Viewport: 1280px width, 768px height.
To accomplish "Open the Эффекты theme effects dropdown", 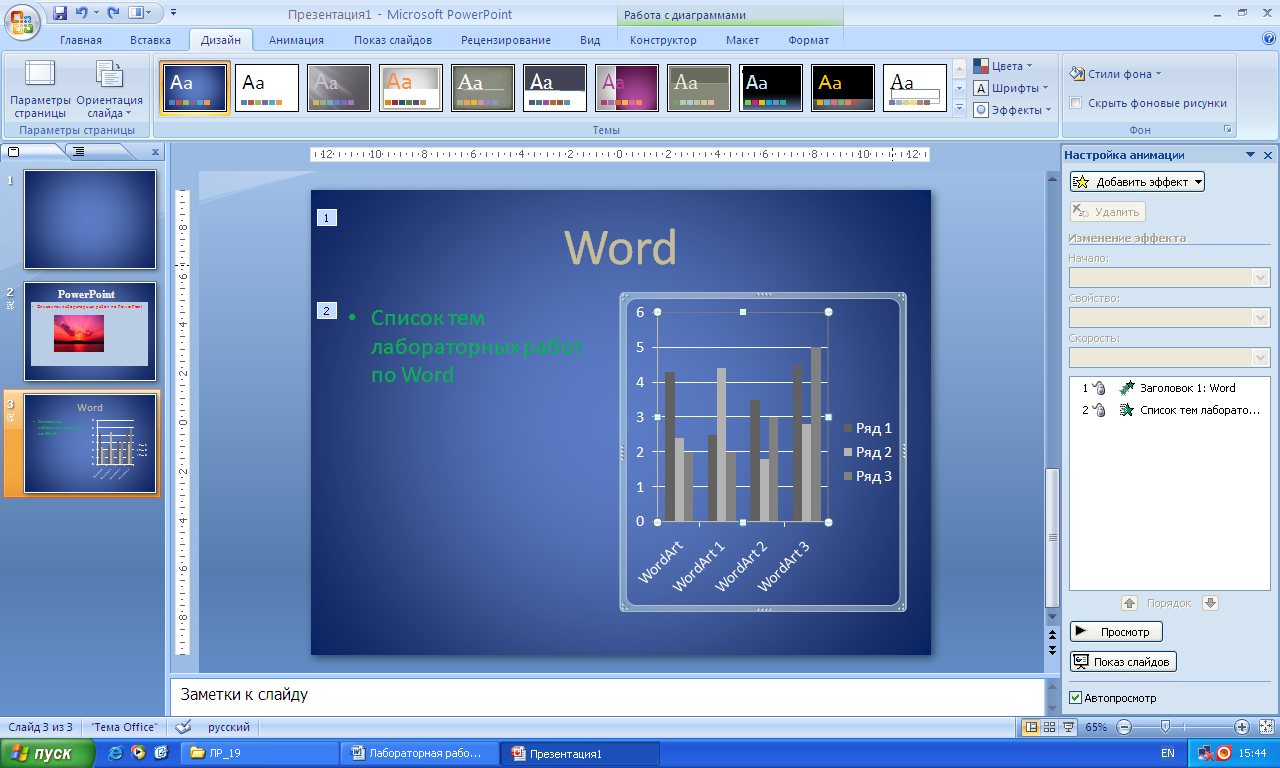I will [x=1013, y=110].
